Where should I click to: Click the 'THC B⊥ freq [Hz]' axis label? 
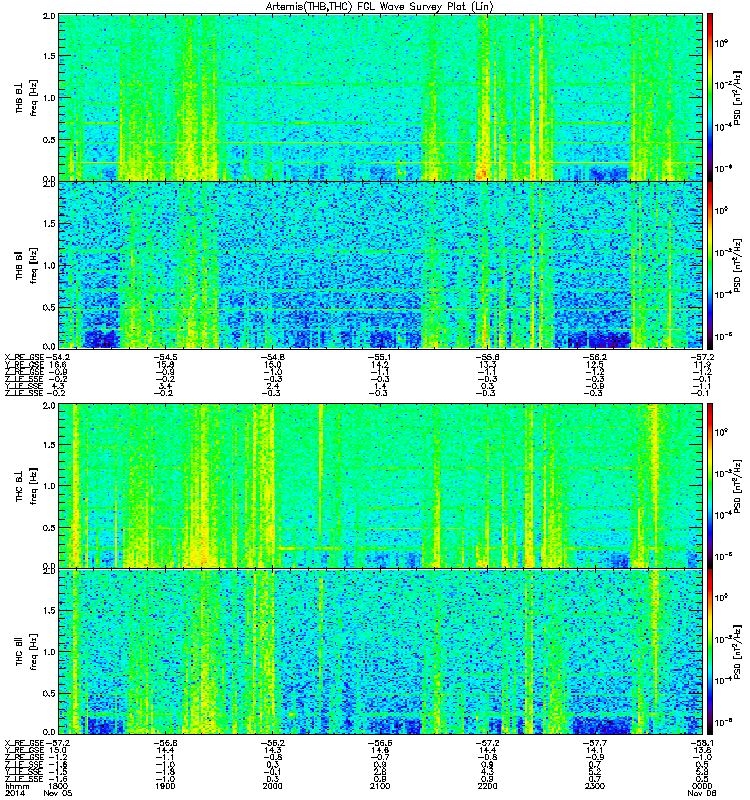pyautogui.click(x=27, y=486)
